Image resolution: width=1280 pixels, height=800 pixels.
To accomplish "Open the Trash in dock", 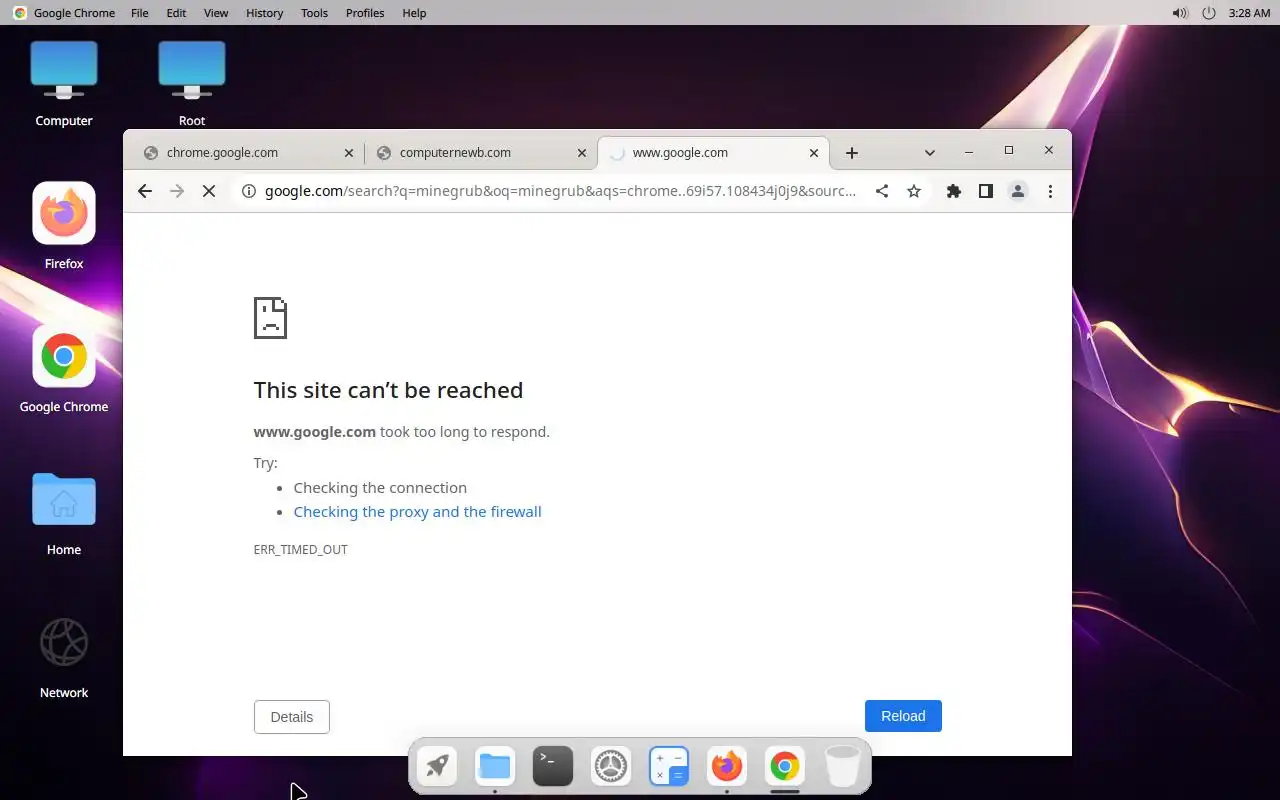I will click(843, 767).
